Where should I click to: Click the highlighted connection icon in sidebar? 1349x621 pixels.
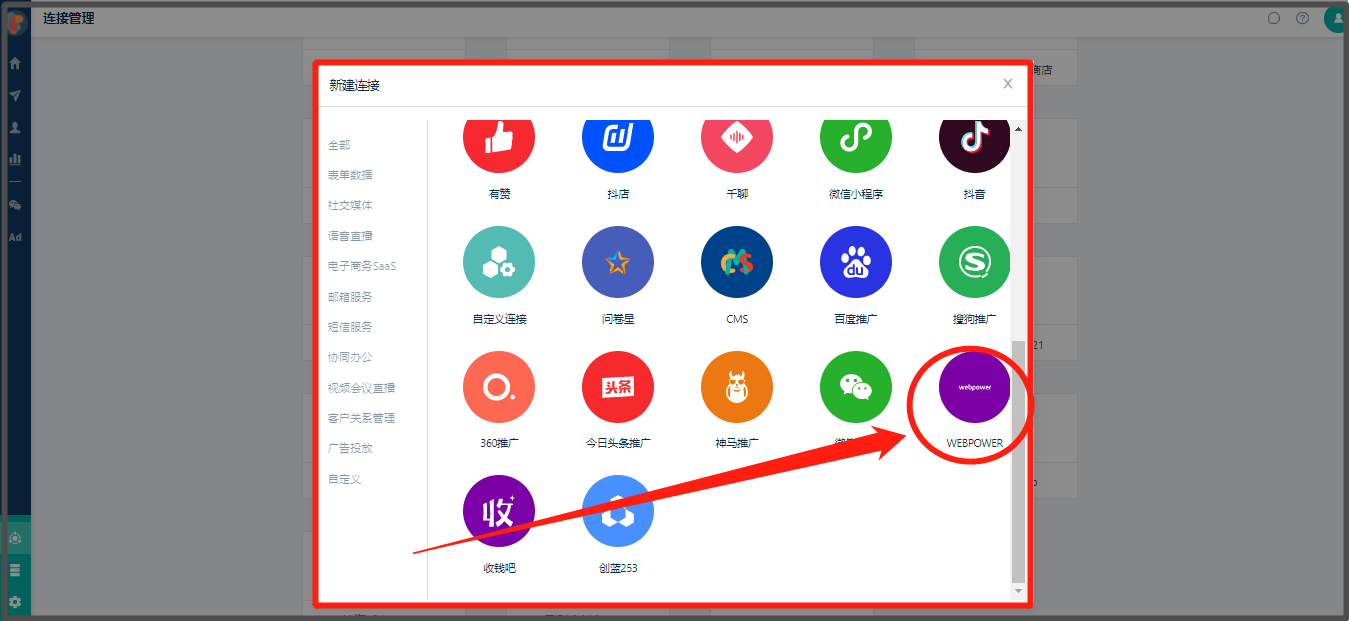pos(15,538)
